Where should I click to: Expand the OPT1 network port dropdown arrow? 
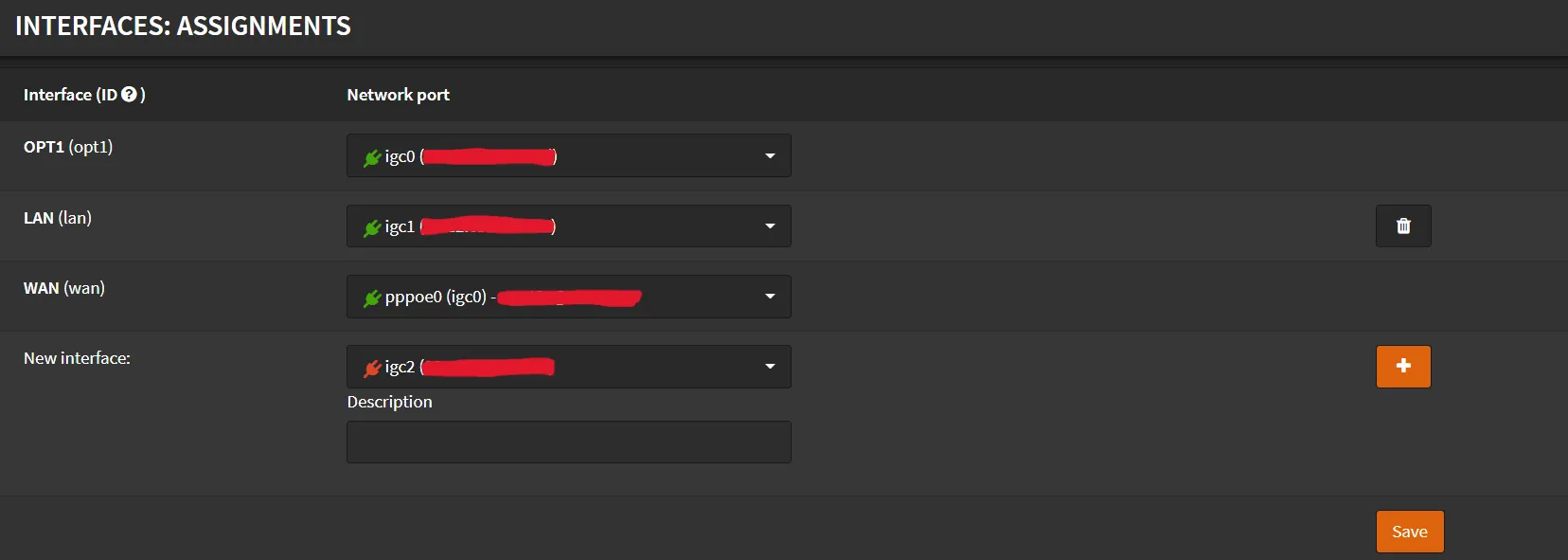click(770, 156)
